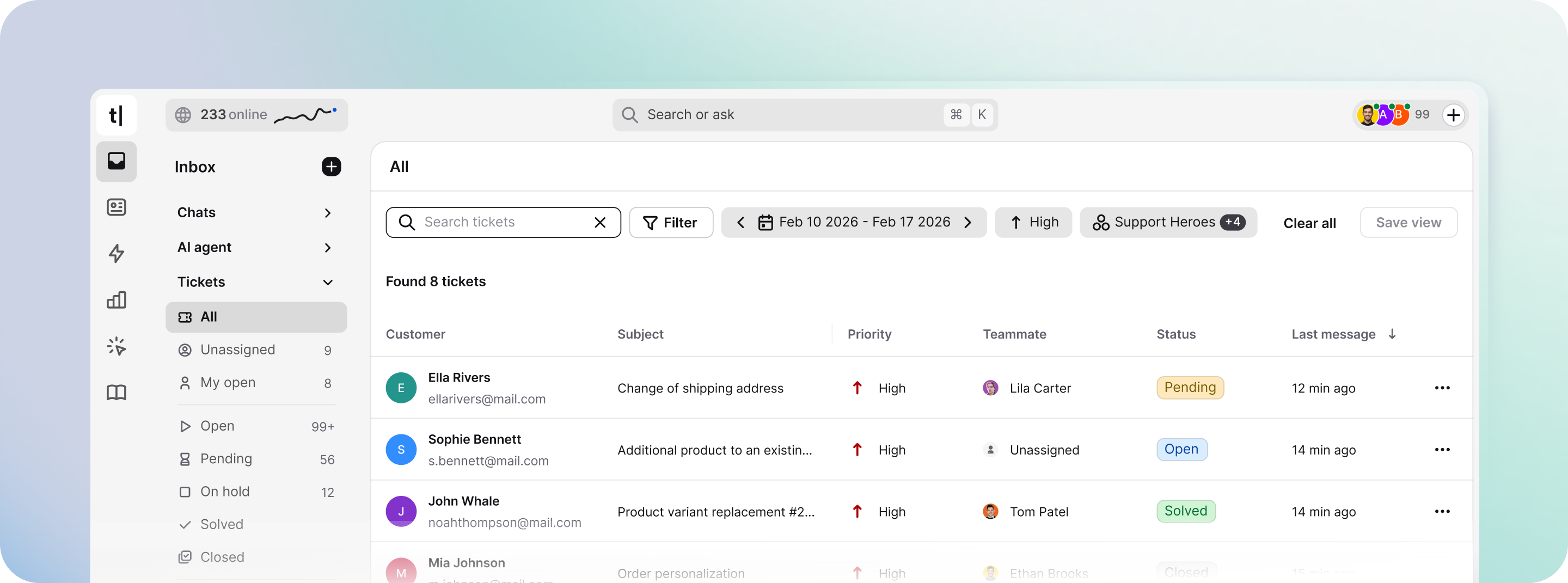This screenshot has width=1568, height=583.
Task: Toggle the High priority filter chip
Action: point(1033,222)
